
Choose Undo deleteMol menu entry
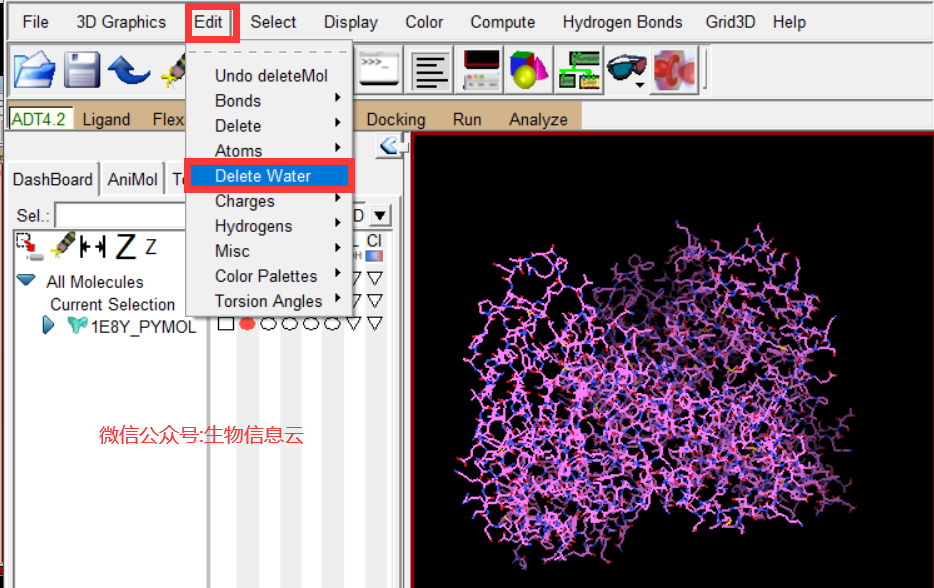point(270,76)
